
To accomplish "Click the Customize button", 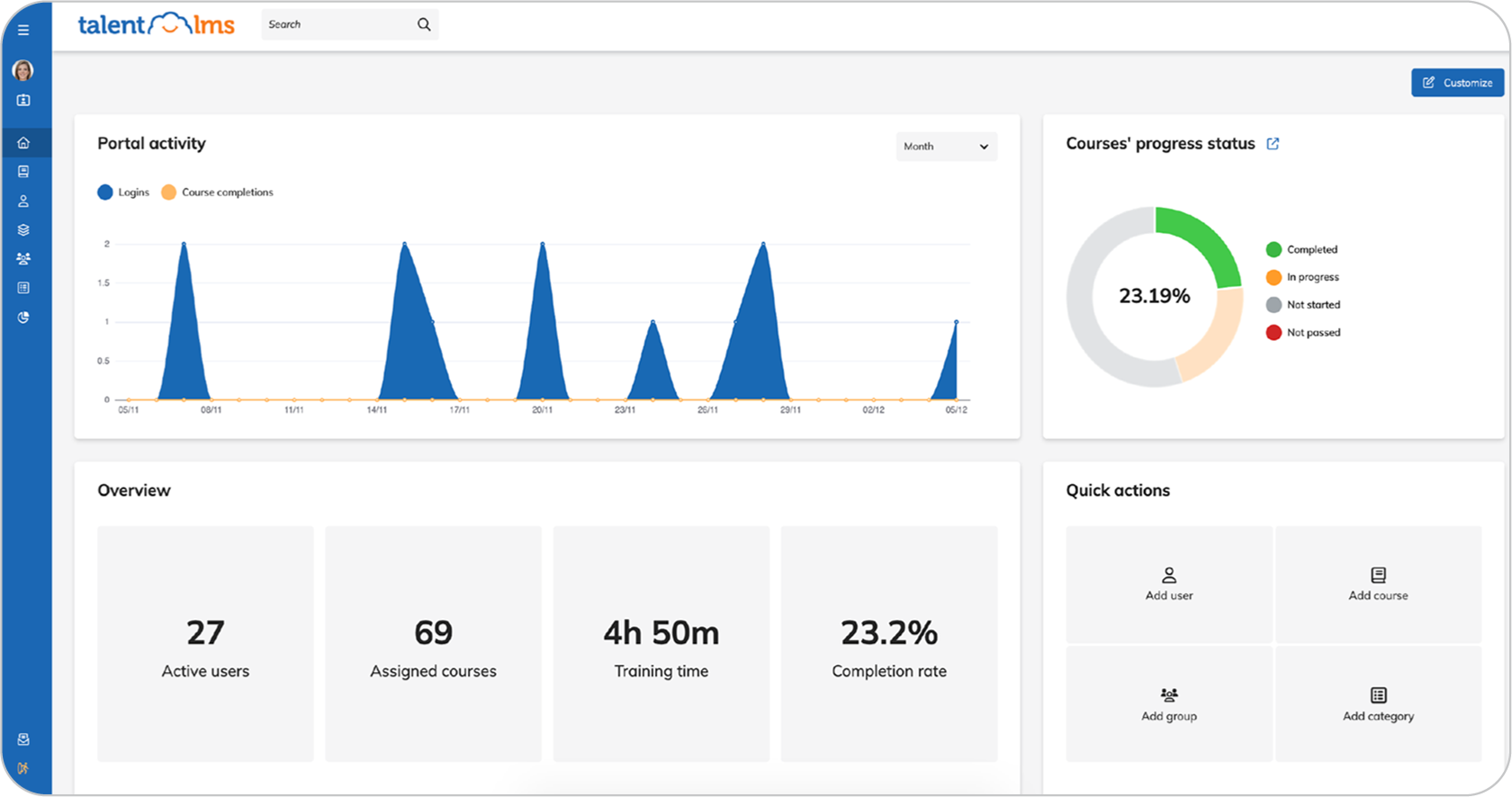I will click(x=1457, y=83).
